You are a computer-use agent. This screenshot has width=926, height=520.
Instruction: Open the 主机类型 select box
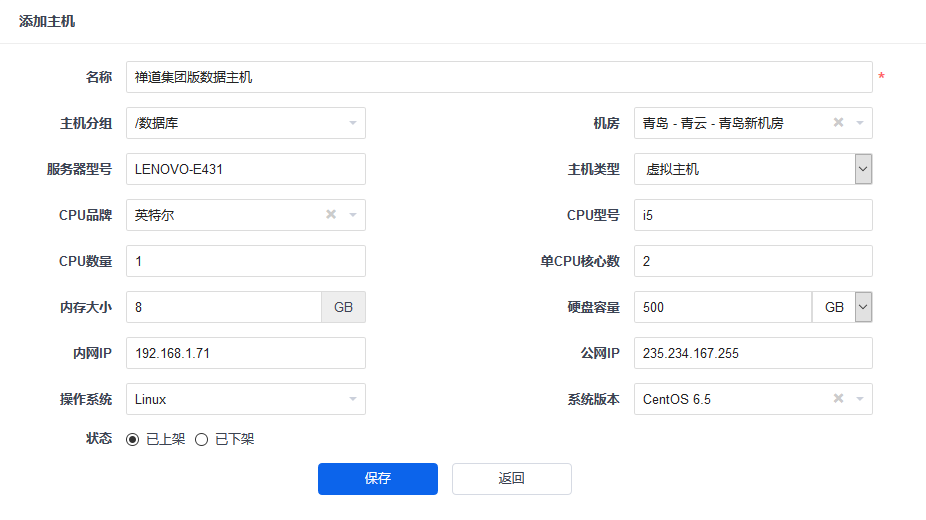click(753, 169)
